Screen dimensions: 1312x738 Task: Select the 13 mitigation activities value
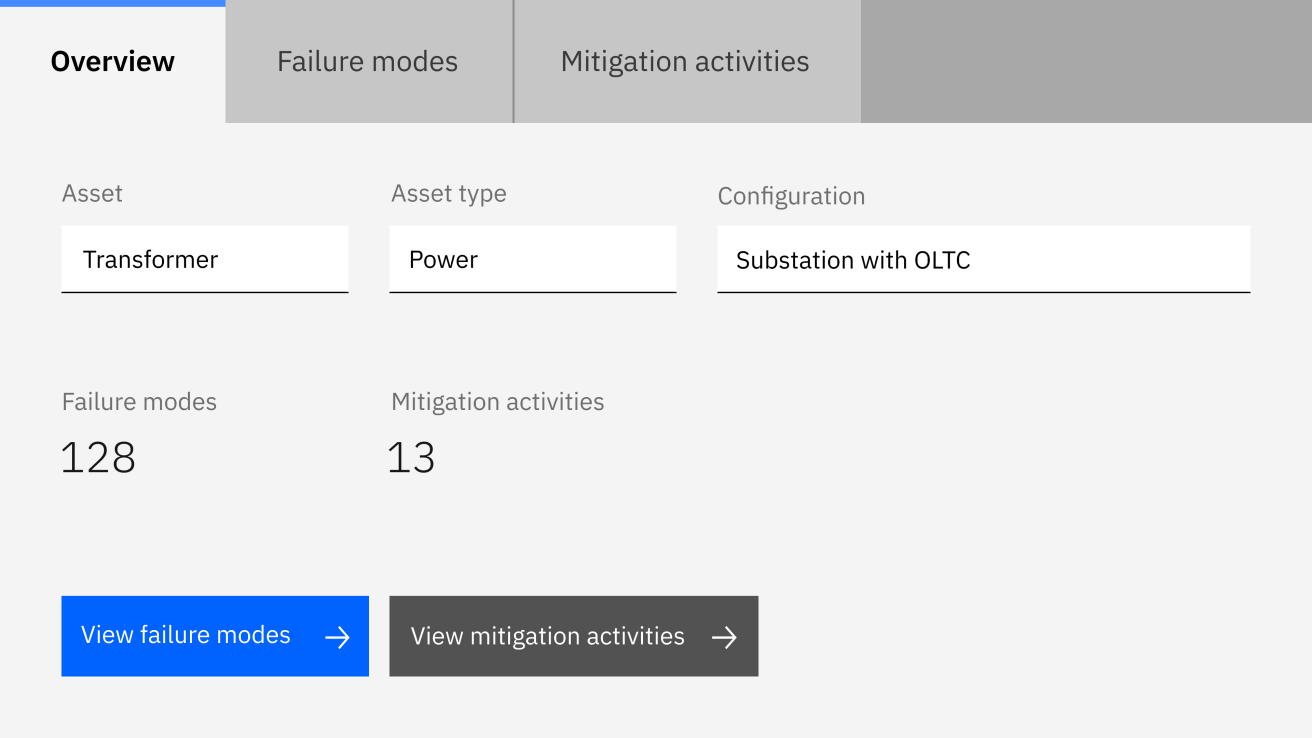click(x=411, y=458)
